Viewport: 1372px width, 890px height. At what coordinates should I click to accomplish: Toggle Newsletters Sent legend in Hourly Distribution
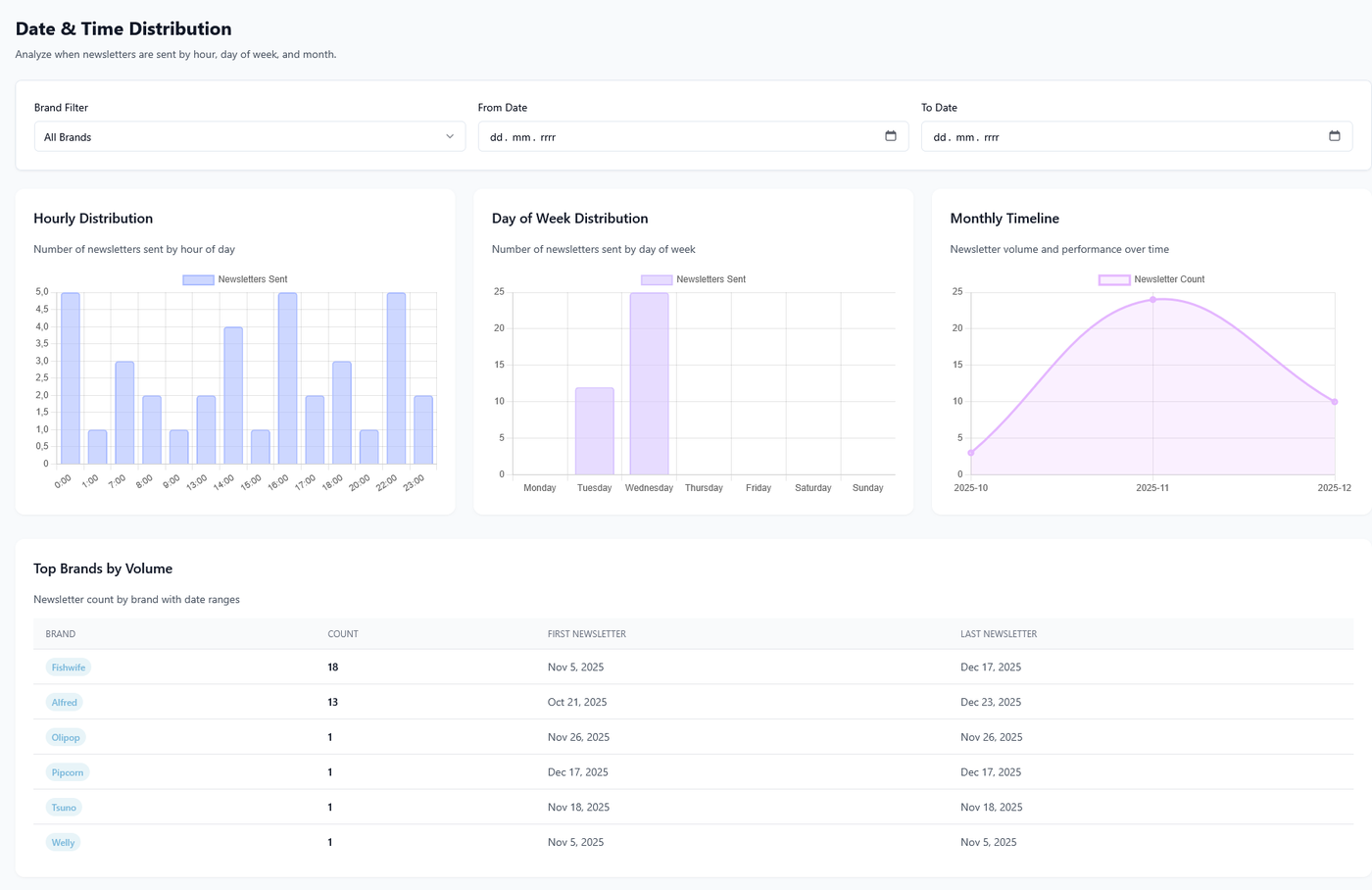coord(235,279)
